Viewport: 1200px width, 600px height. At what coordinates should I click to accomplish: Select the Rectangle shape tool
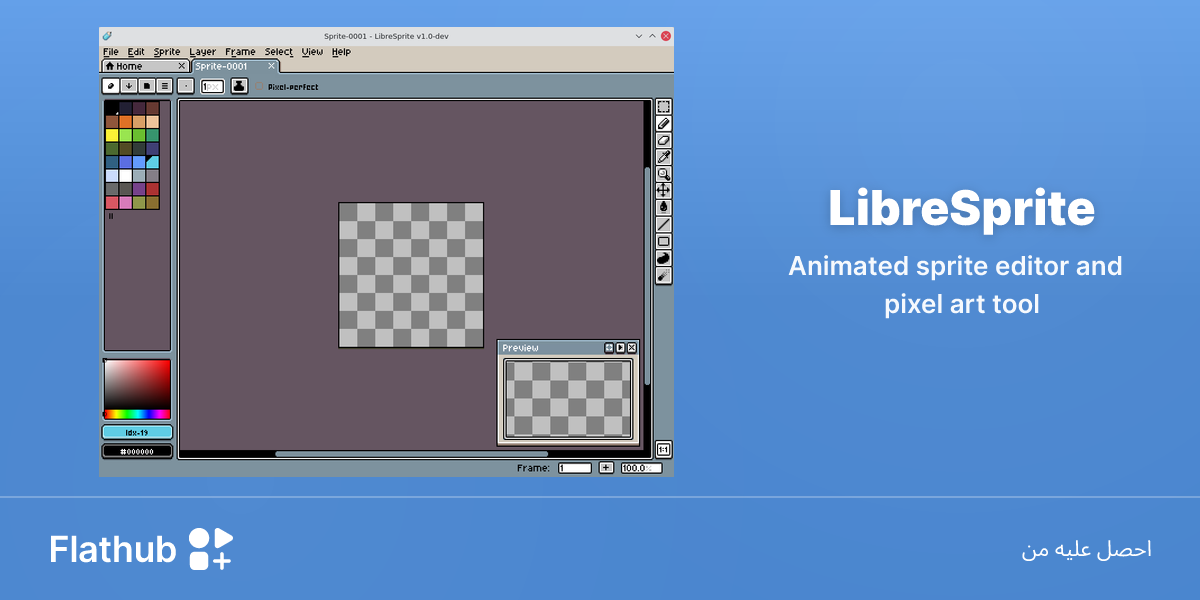[x=663, y=241]
